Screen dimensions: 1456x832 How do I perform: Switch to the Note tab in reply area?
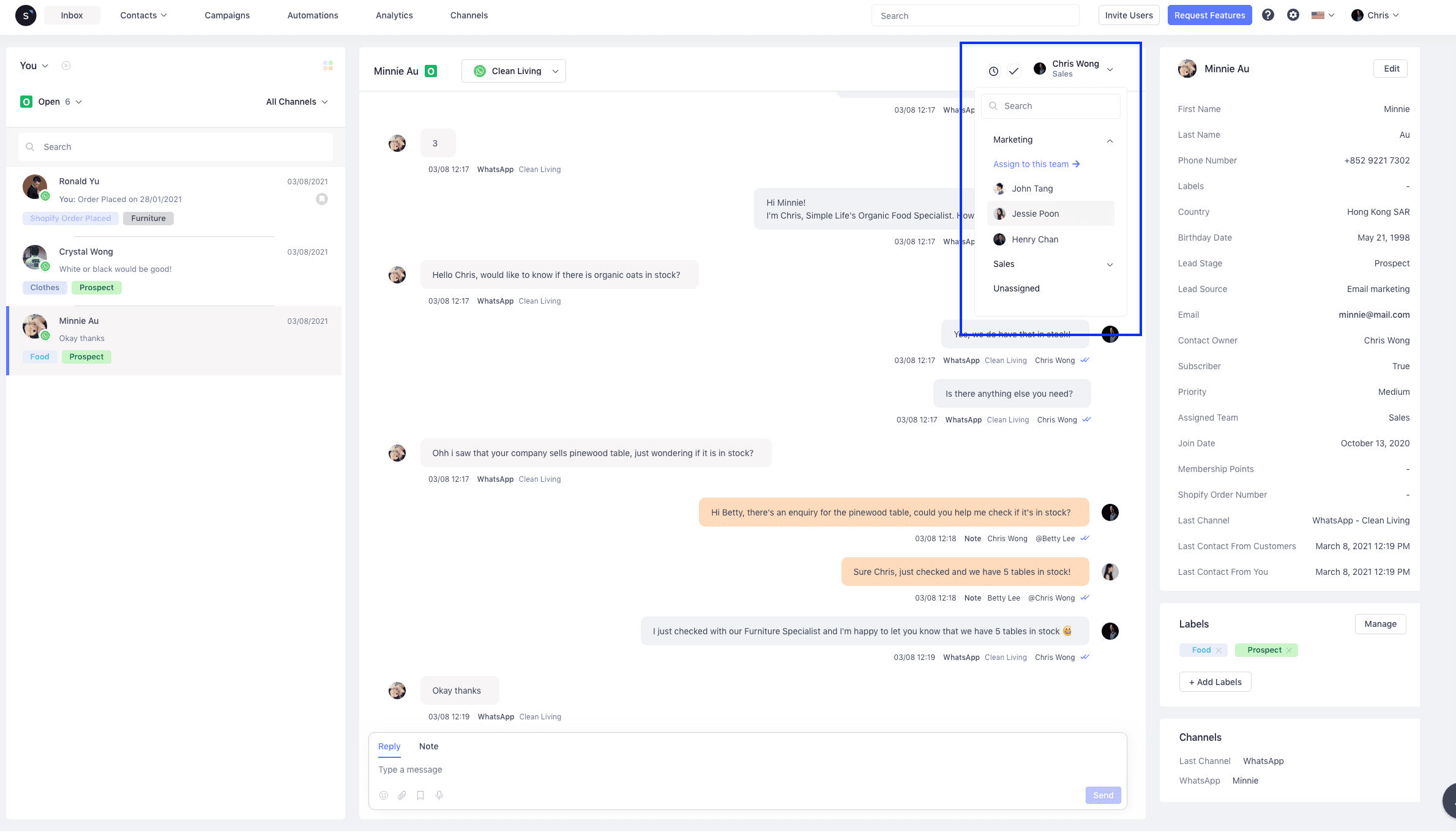[x=428, y=746]
